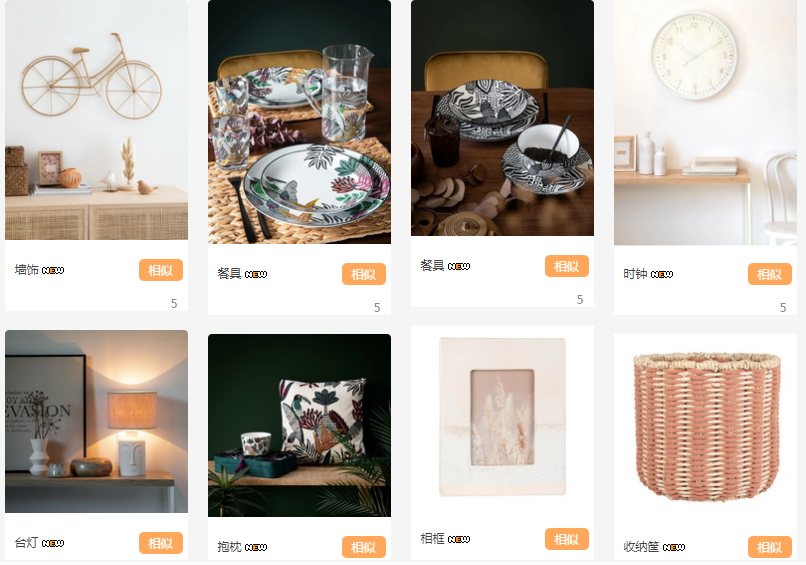
Task: Open the gold bicycle wall decor image
Action: pos(96,120)
